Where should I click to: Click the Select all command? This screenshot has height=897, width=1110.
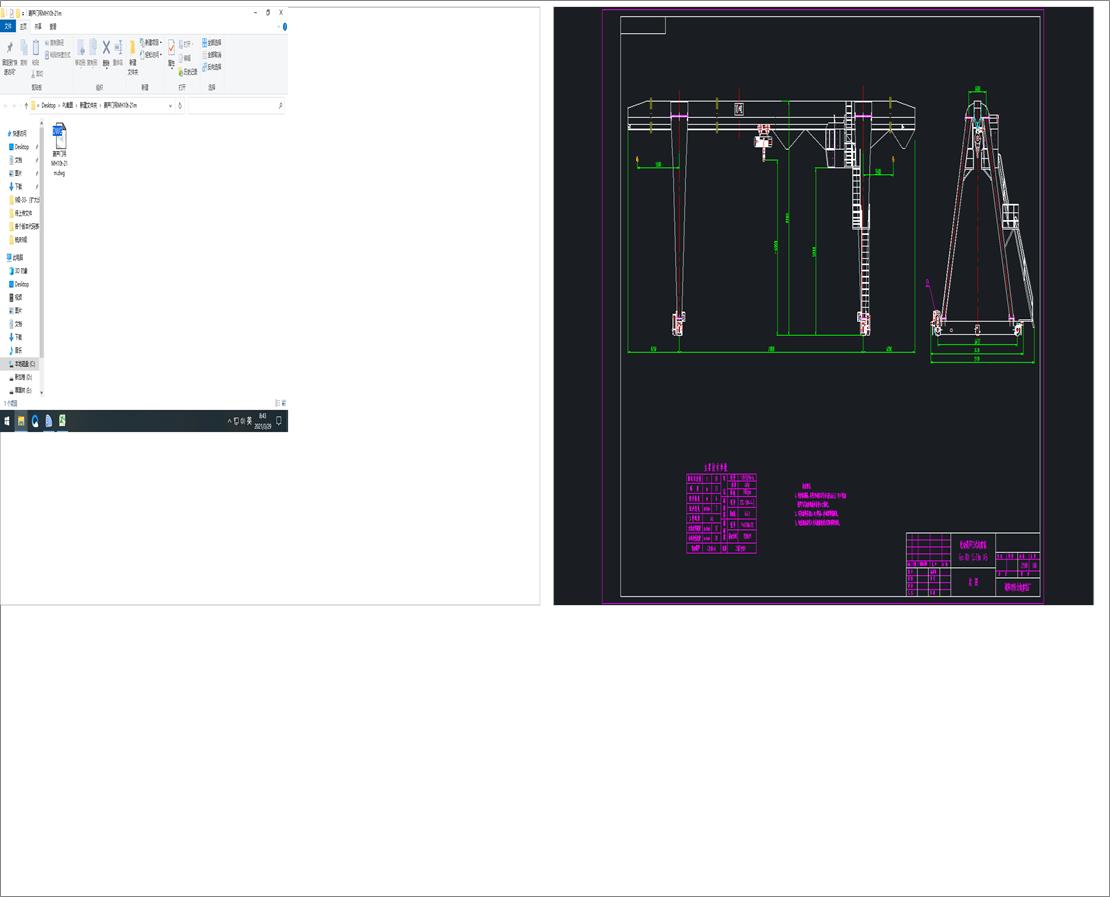(212, 42)
